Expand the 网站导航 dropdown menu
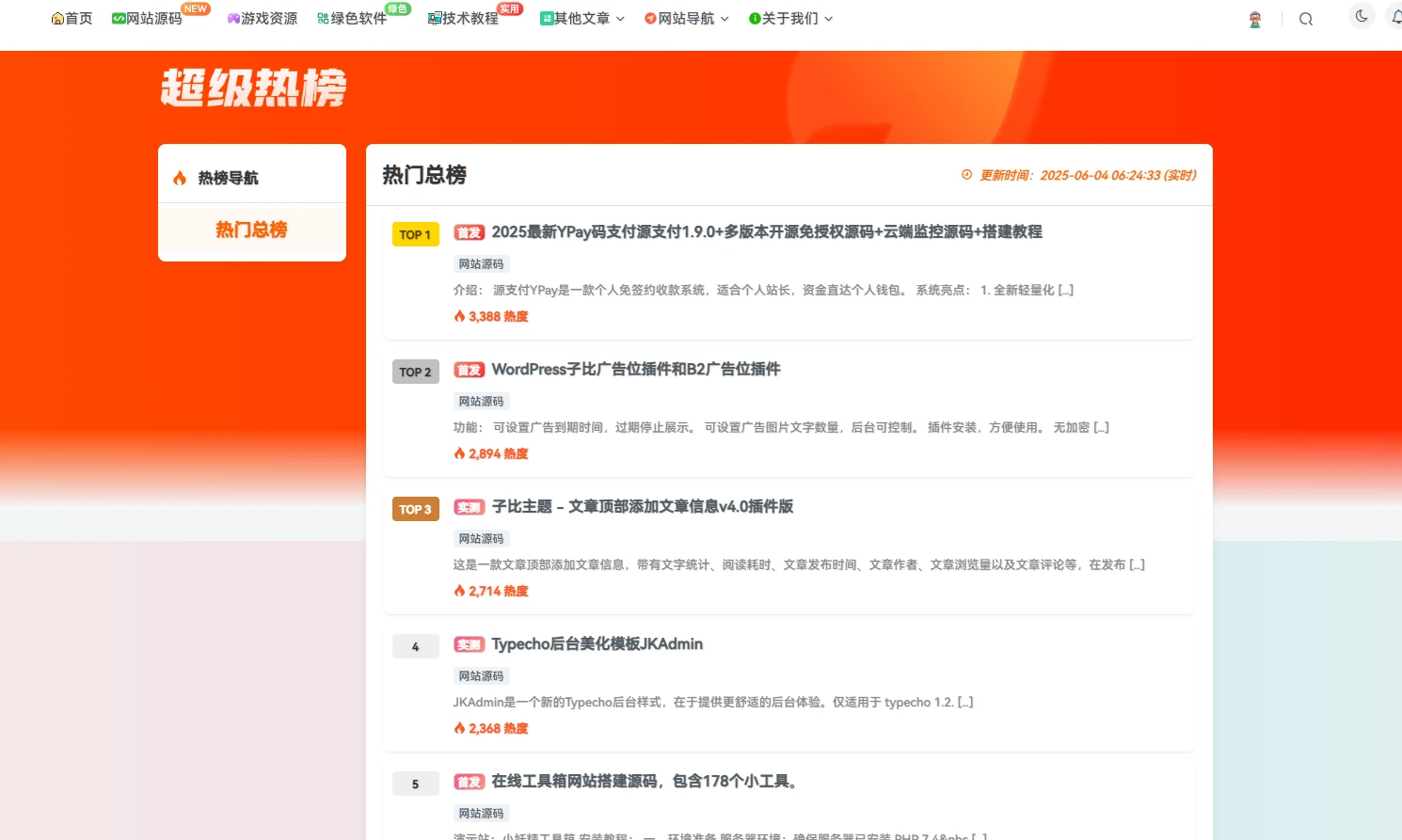Screen dimensions: 1402x840 [x=686, y=19]
